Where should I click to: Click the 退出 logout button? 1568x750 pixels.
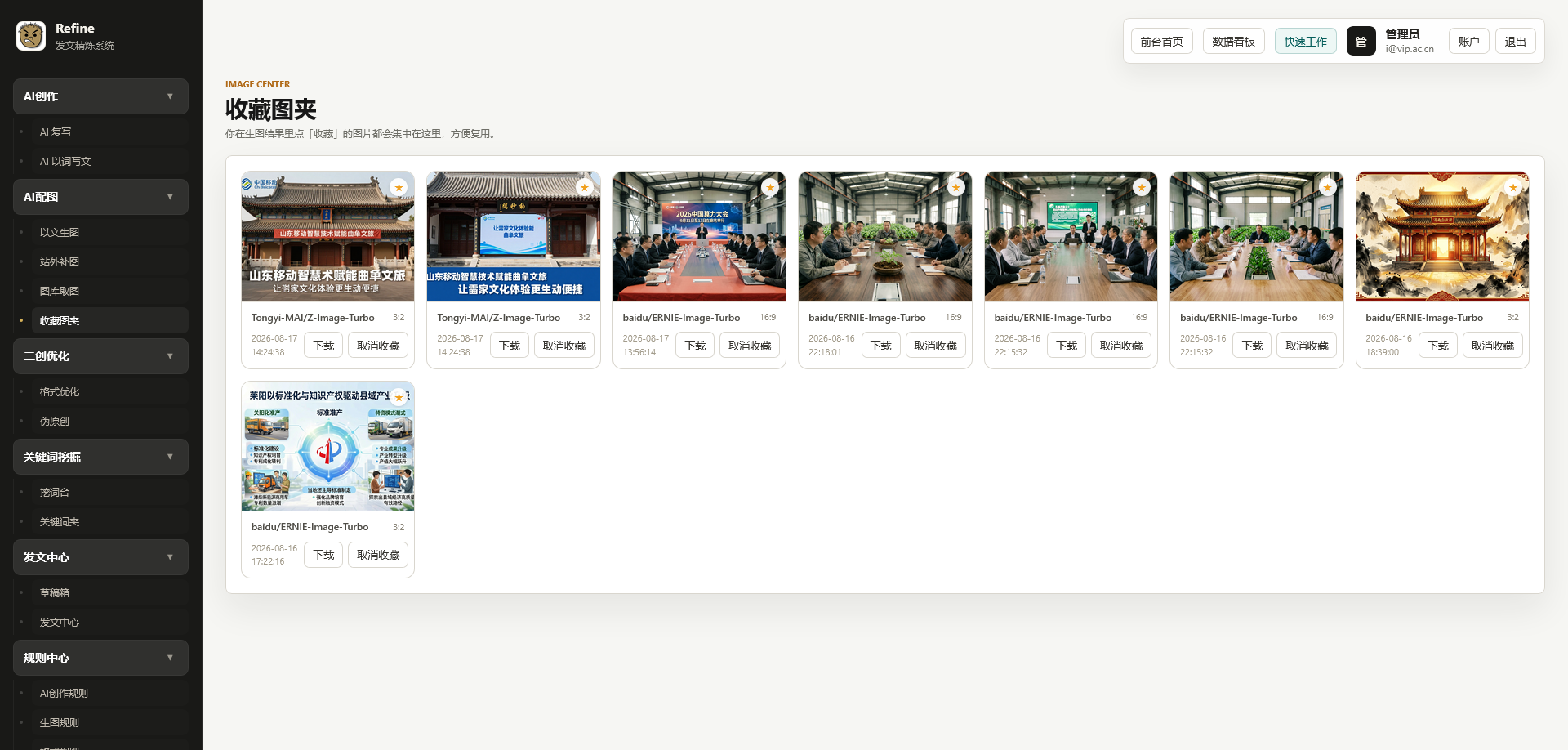[1515, 41]
